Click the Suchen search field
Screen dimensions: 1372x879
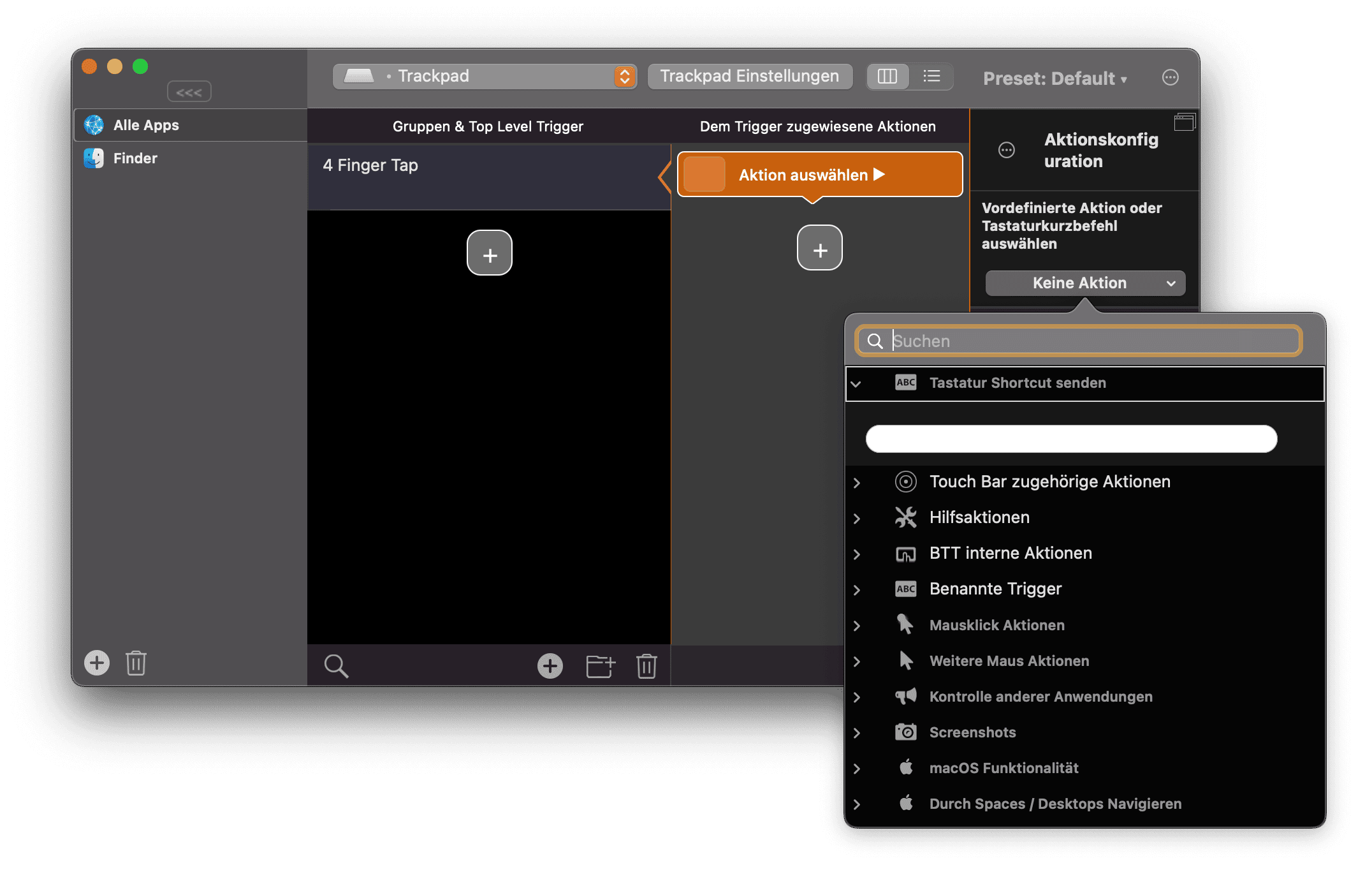[1079, 341]
